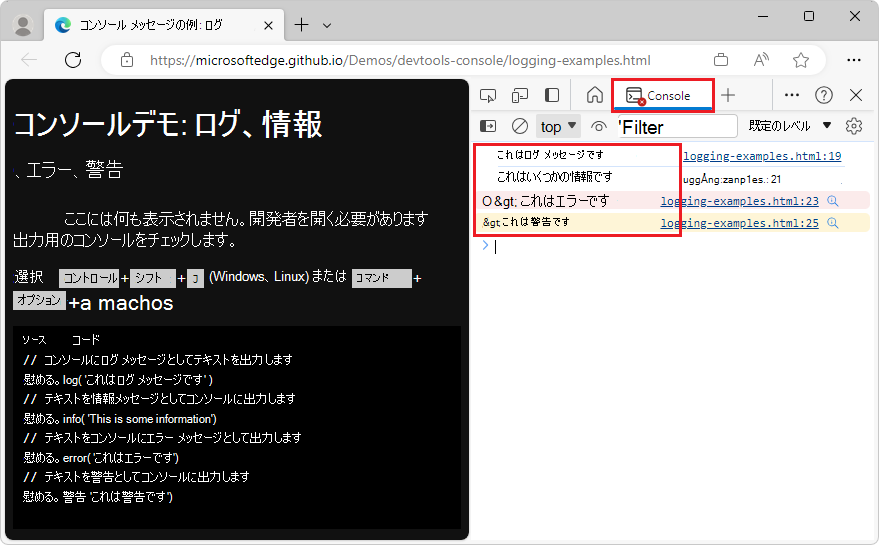This screenshot has height=545, width=879.
Task: Click the site lock icon in address bar
Action: (x=127, y=59)
